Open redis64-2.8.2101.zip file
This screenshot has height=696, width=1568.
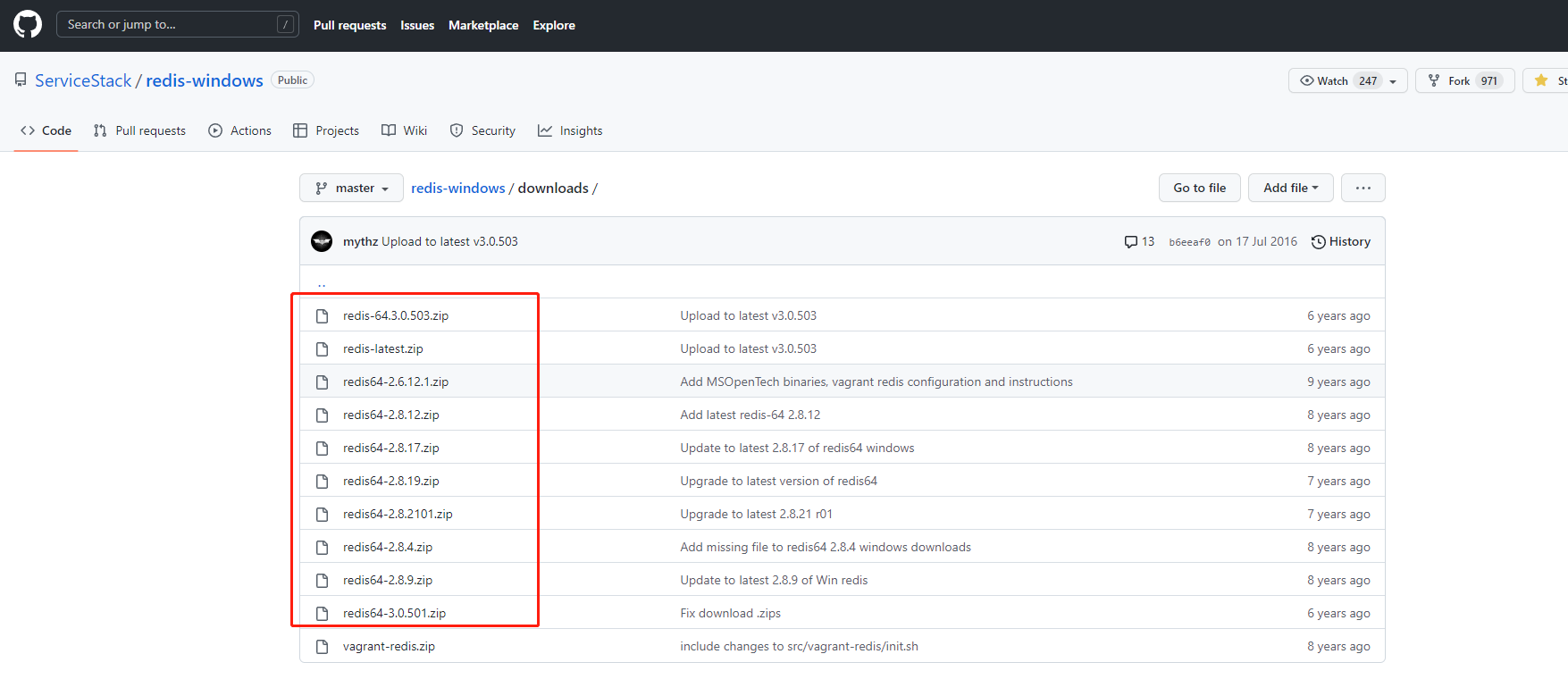click(x=398, y=514)
